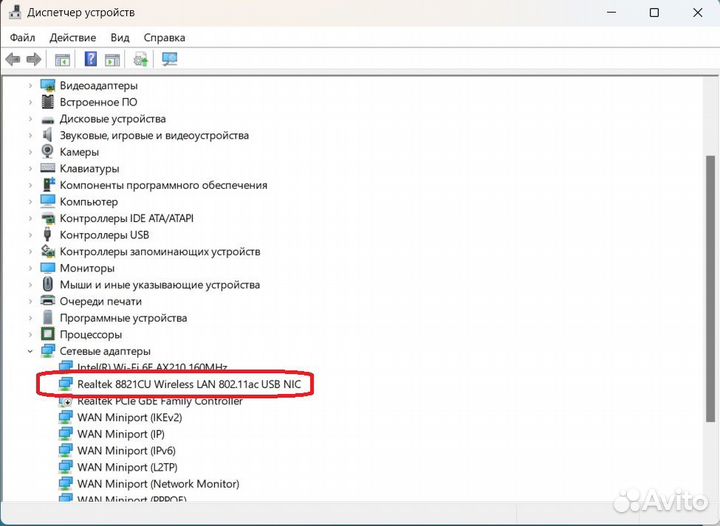
Task: Click the Программные устройства icon
Action: pyautogui.click(x=48, y=317)
